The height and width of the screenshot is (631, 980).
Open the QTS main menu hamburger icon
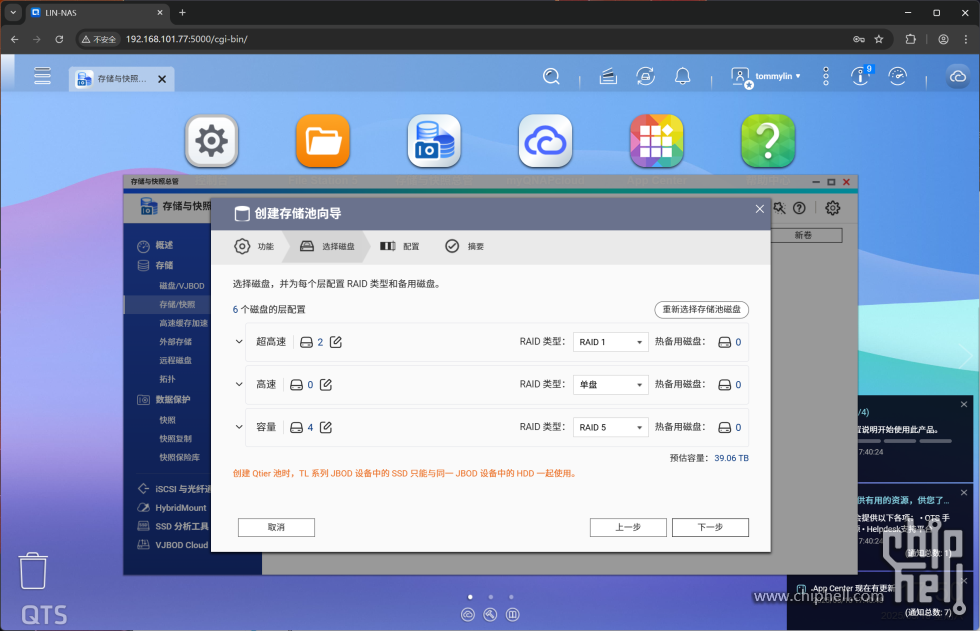[42, 76]
